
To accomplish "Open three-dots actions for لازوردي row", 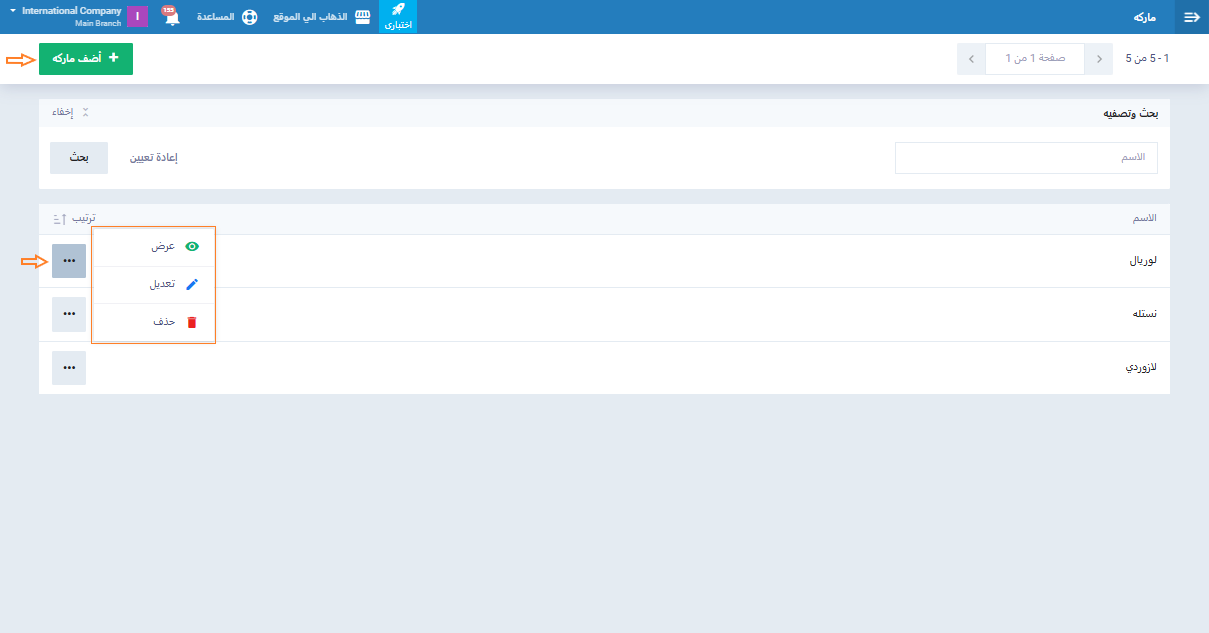I will point(69,367).
